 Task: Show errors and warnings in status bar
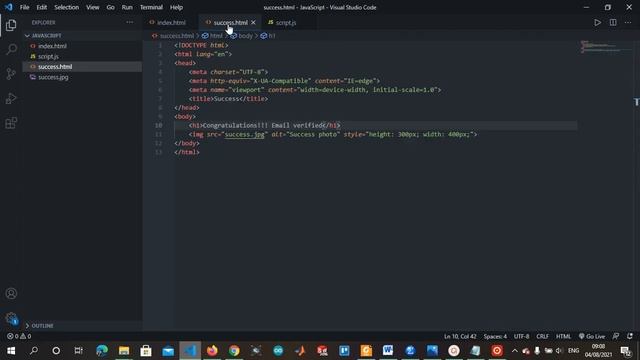[19, 336]
